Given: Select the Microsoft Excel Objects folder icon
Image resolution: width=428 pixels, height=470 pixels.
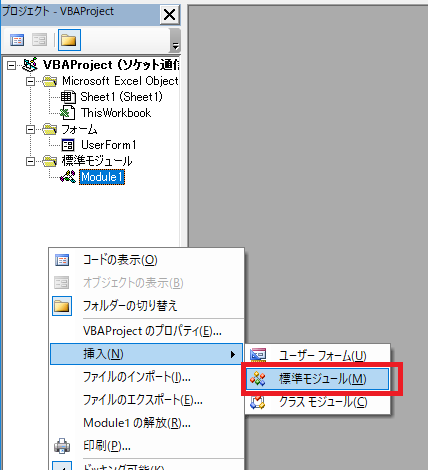Looking at the screenshot, I should (x=50, y=81).
